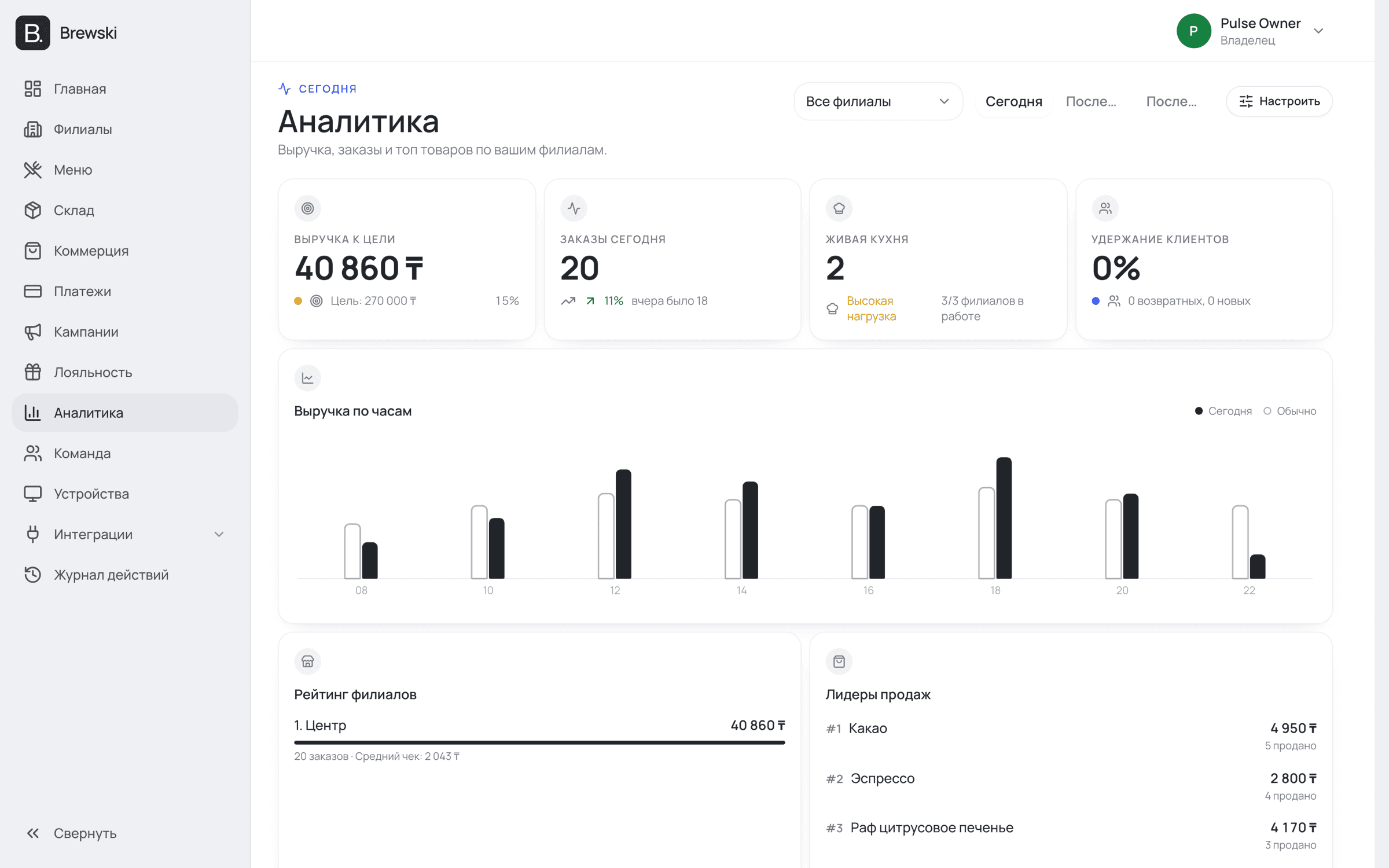
Task: Collapse the sidebar with Свернуть
Action: click(124, 833)
